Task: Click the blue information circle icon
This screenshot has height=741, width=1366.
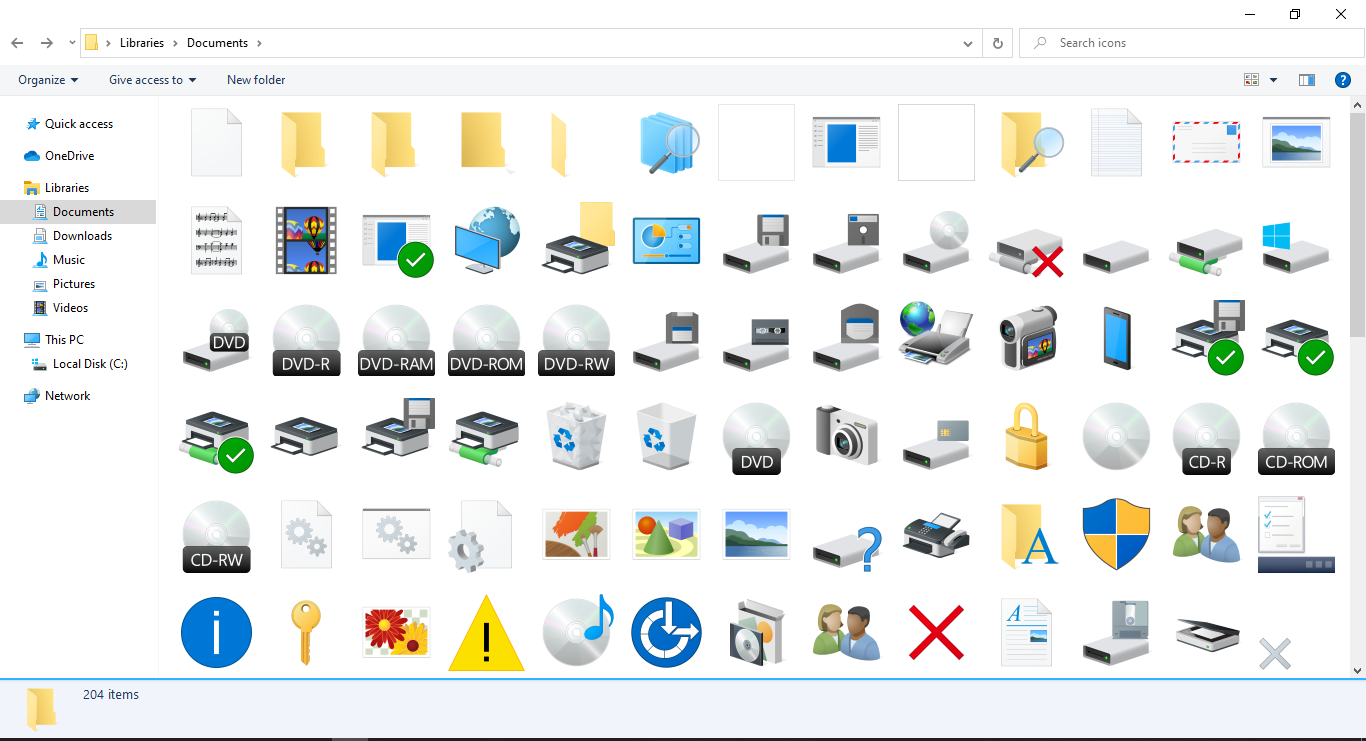Action: [216, 632]
